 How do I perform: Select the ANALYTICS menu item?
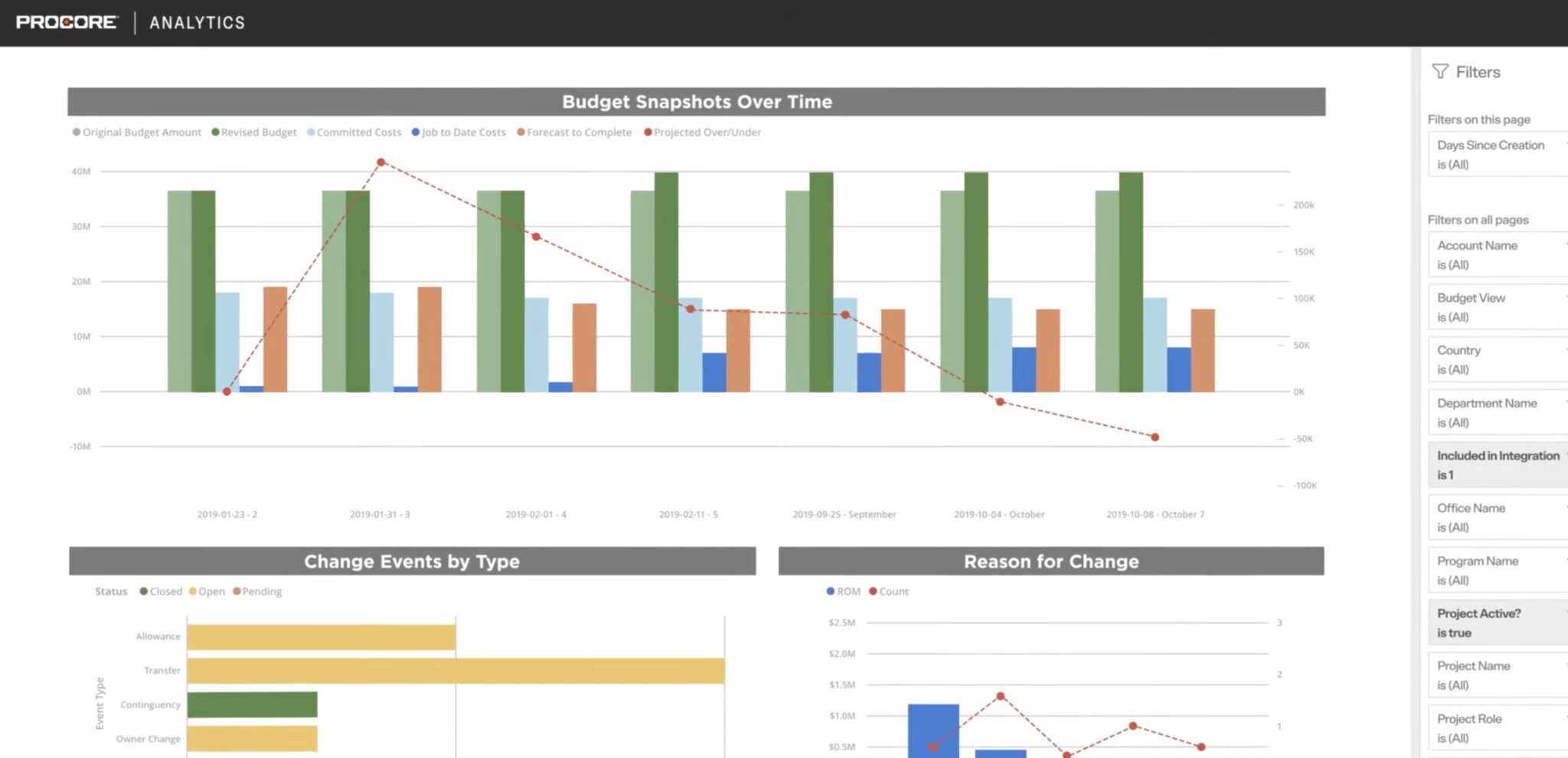point(194,22)
